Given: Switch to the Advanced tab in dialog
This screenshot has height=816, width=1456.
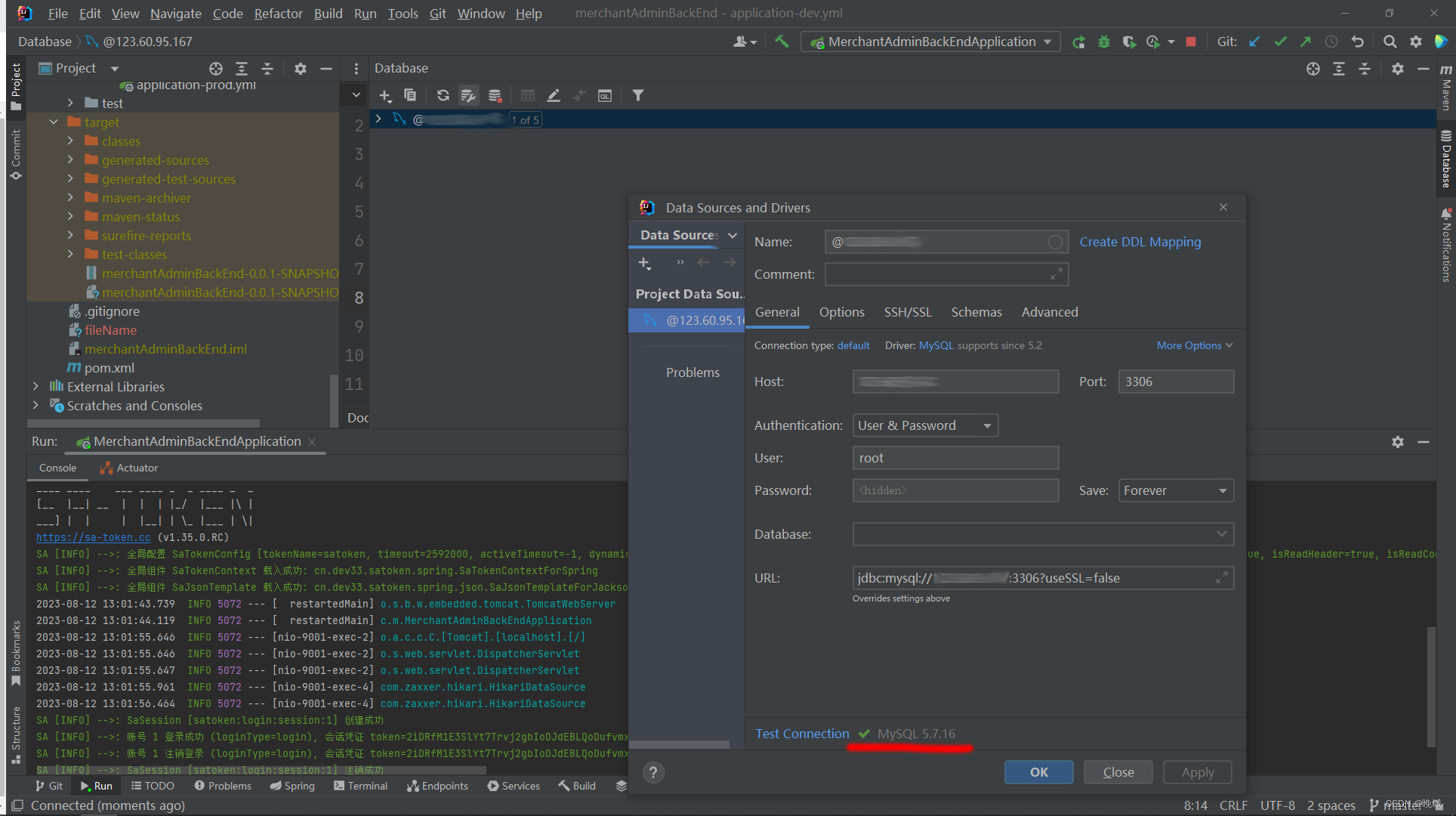Looking at the screenshot, I should coord(1050,312).
